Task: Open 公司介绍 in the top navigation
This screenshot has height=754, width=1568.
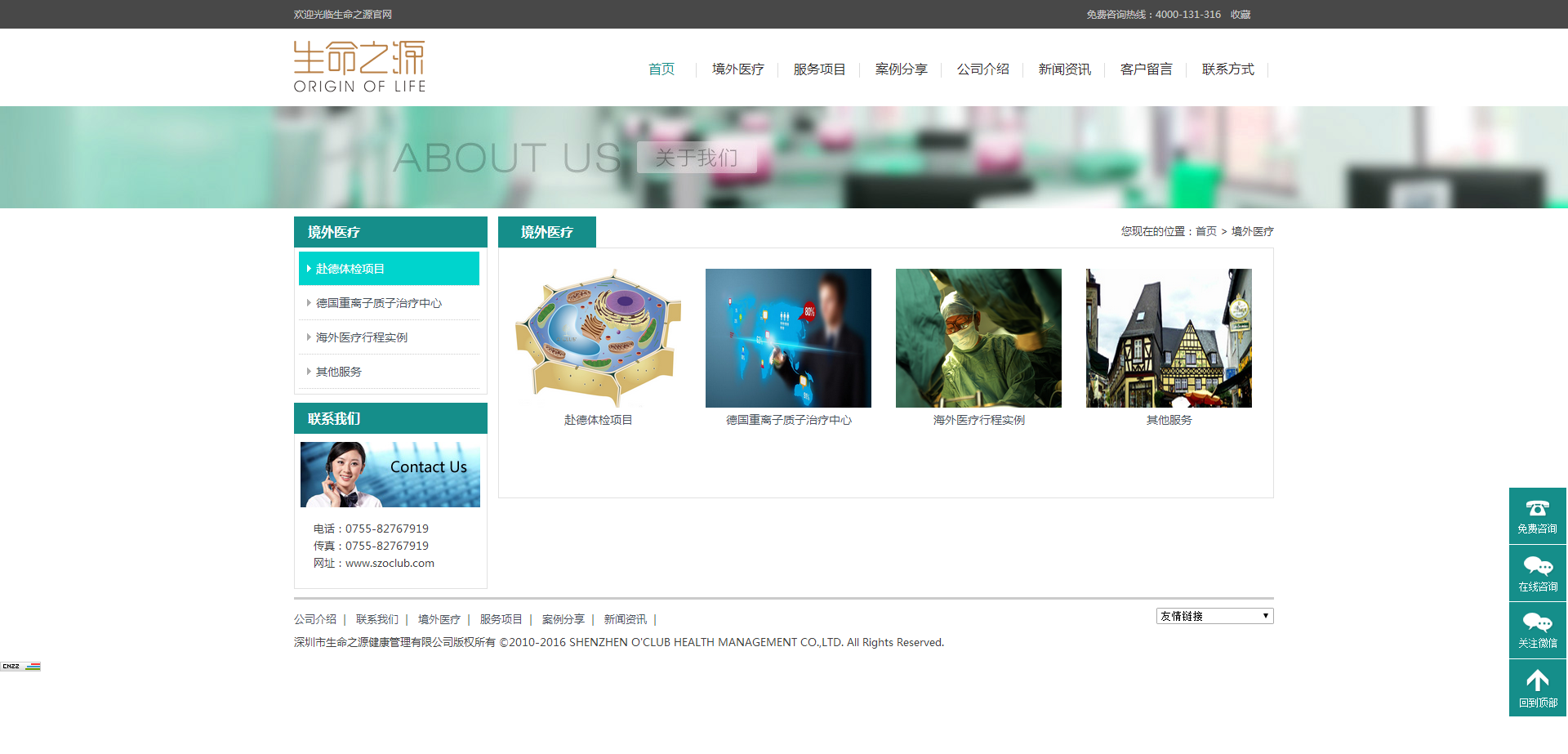Action: pos(982,69)
